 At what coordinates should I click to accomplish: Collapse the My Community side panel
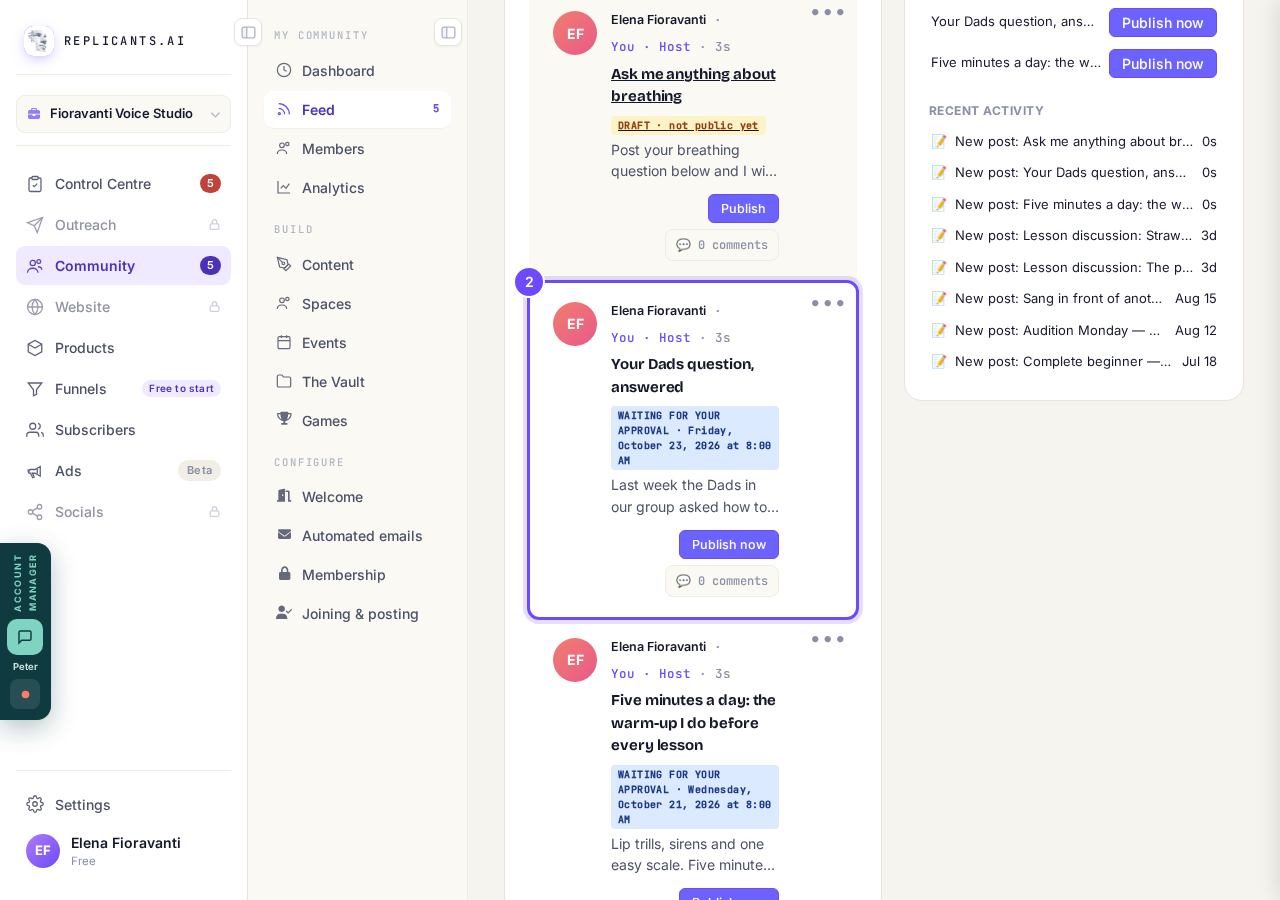pos(448,32)
